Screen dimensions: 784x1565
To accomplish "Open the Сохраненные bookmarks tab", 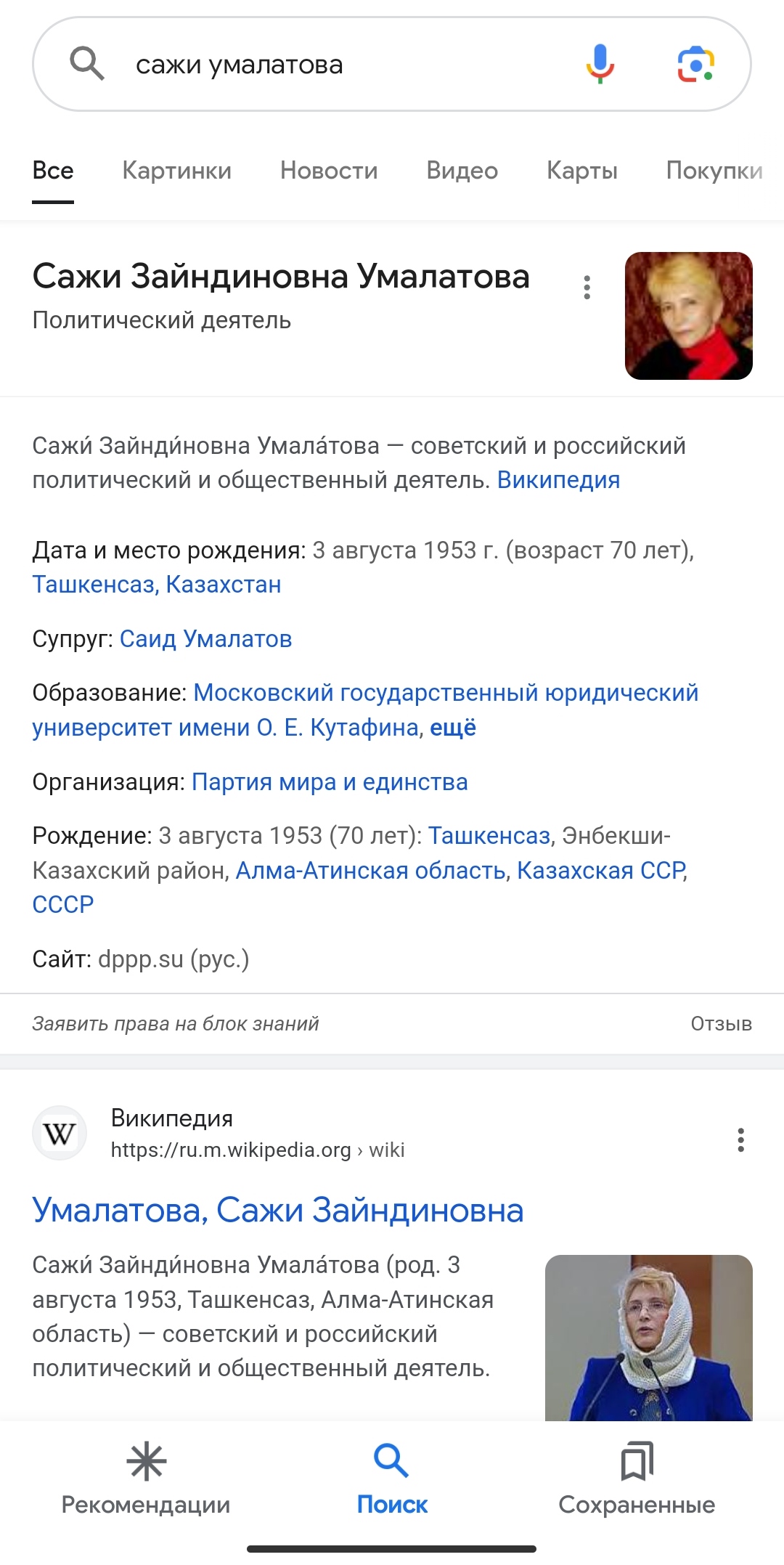I will pyautogui.click(x=637, y=1479).
